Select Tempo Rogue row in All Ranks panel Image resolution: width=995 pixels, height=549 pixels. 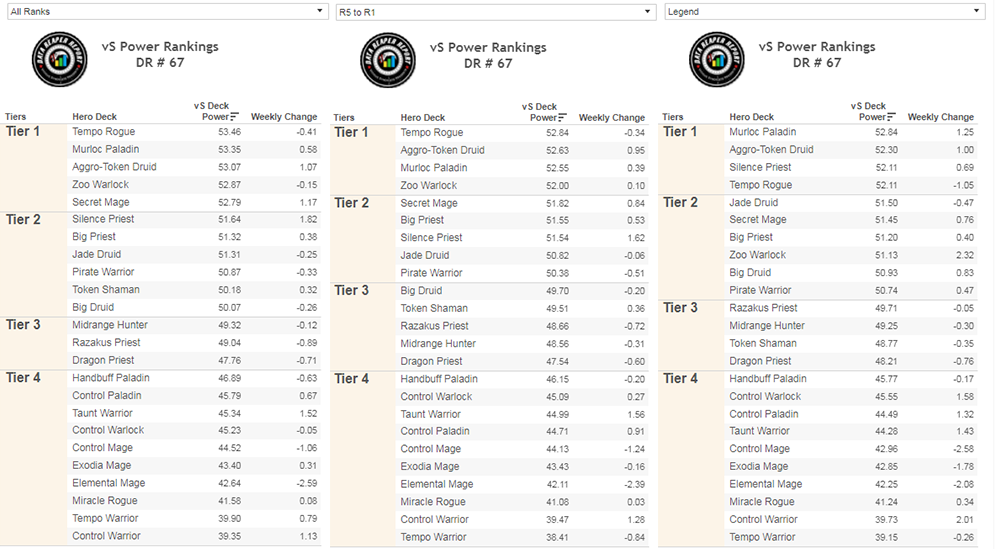pos(194,131)
